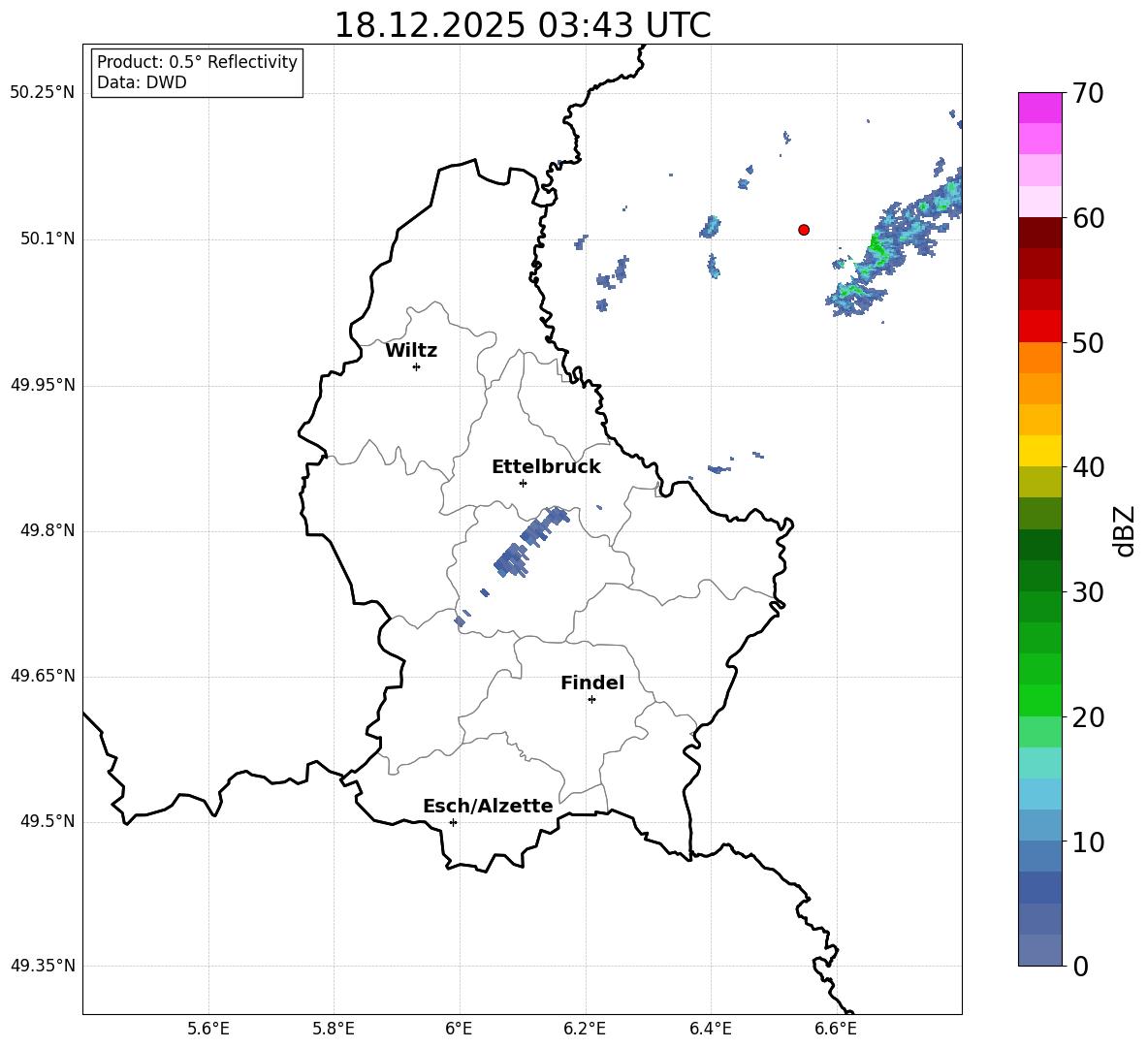This screenshot has width=1148, height=1048.
Task: Click the 5.6°E longitude label
Action: pos(208,1029)
